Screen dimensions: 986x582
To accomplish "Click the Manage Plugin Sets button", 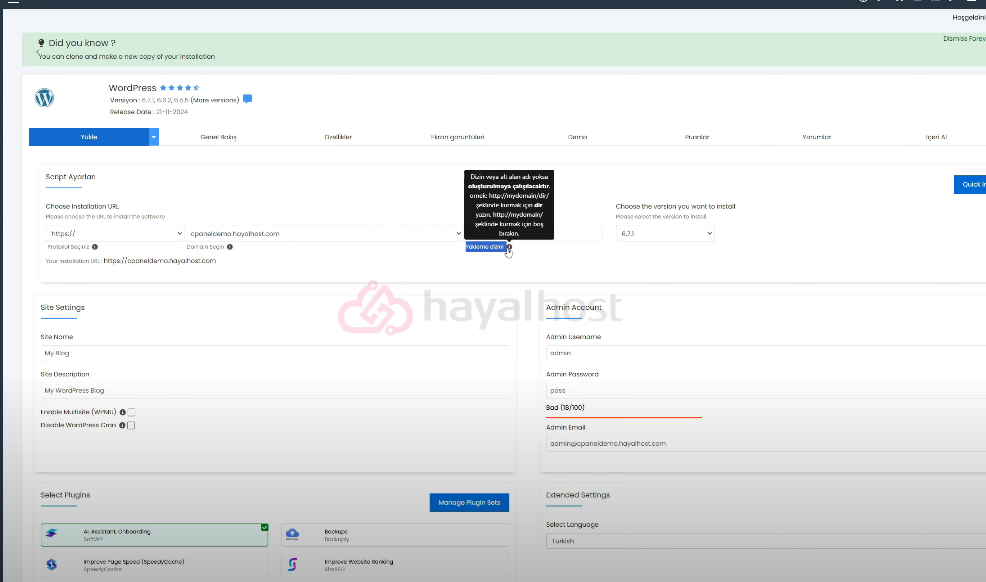I will 469,503.
